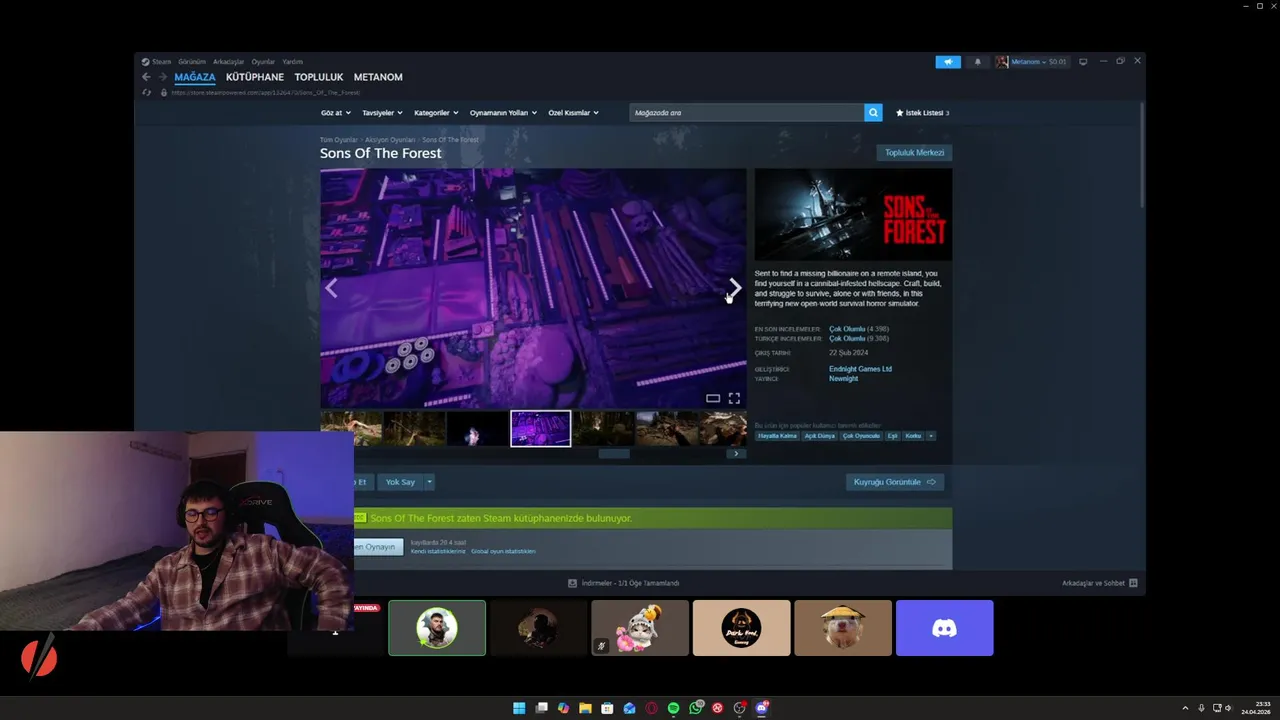Switch to the KÜTÜPHANE tab
The width and height of the screenshot is (1280, 720).
255,77
